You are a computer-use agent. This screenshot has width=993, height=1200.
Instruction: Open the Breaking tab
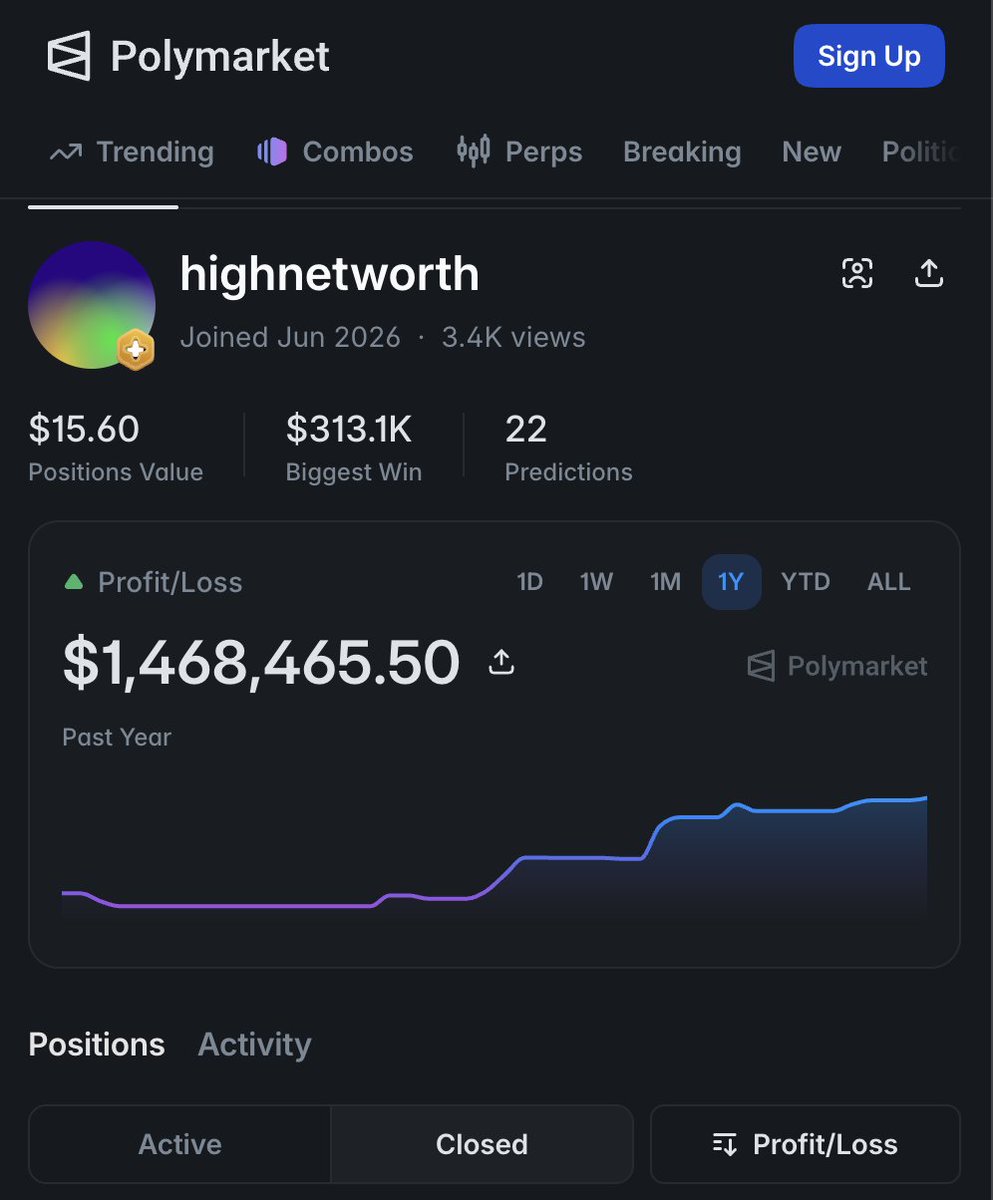point(682,152)
